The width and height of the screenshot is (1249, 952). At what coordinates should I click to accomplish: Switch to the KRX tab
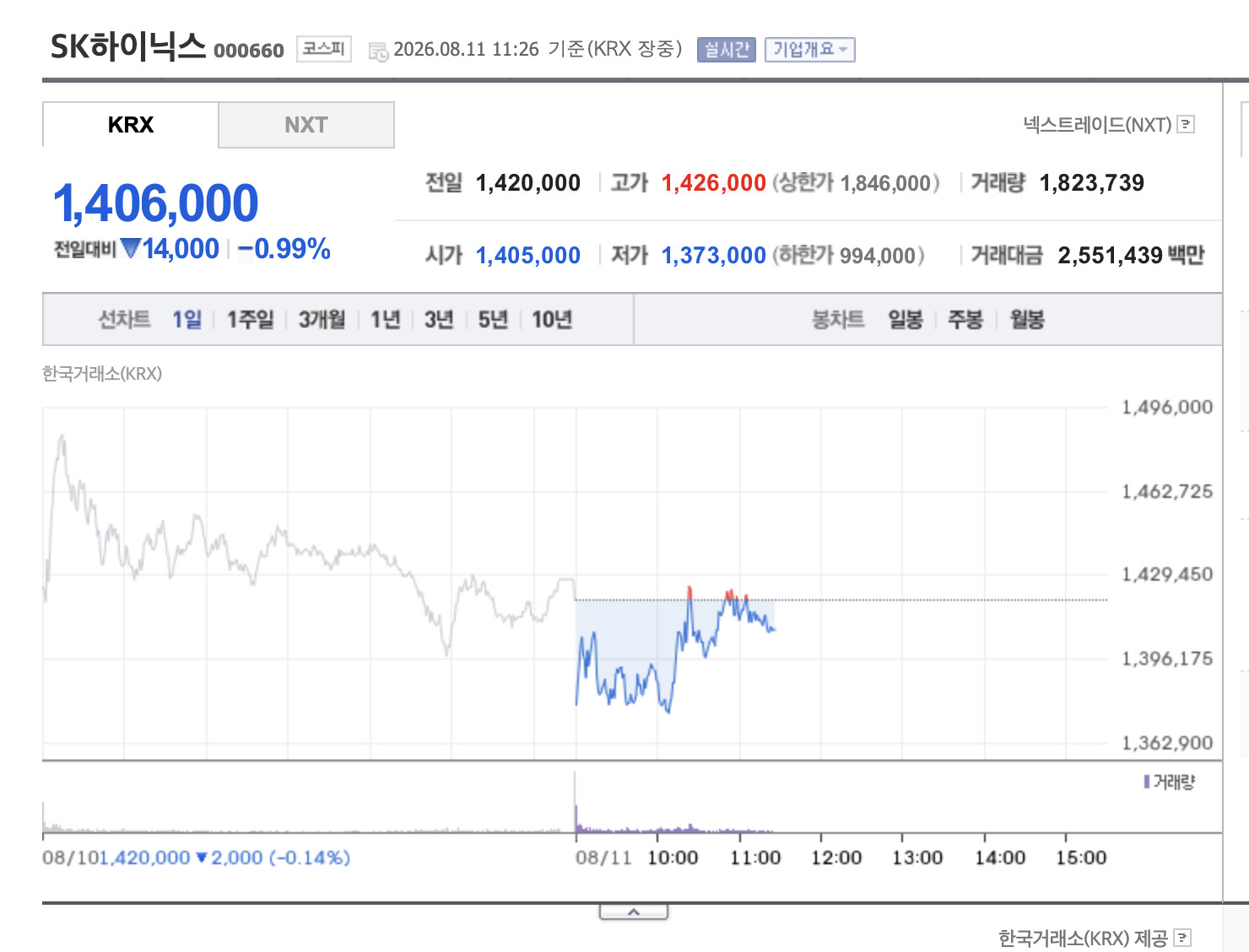tap(131, 125)
